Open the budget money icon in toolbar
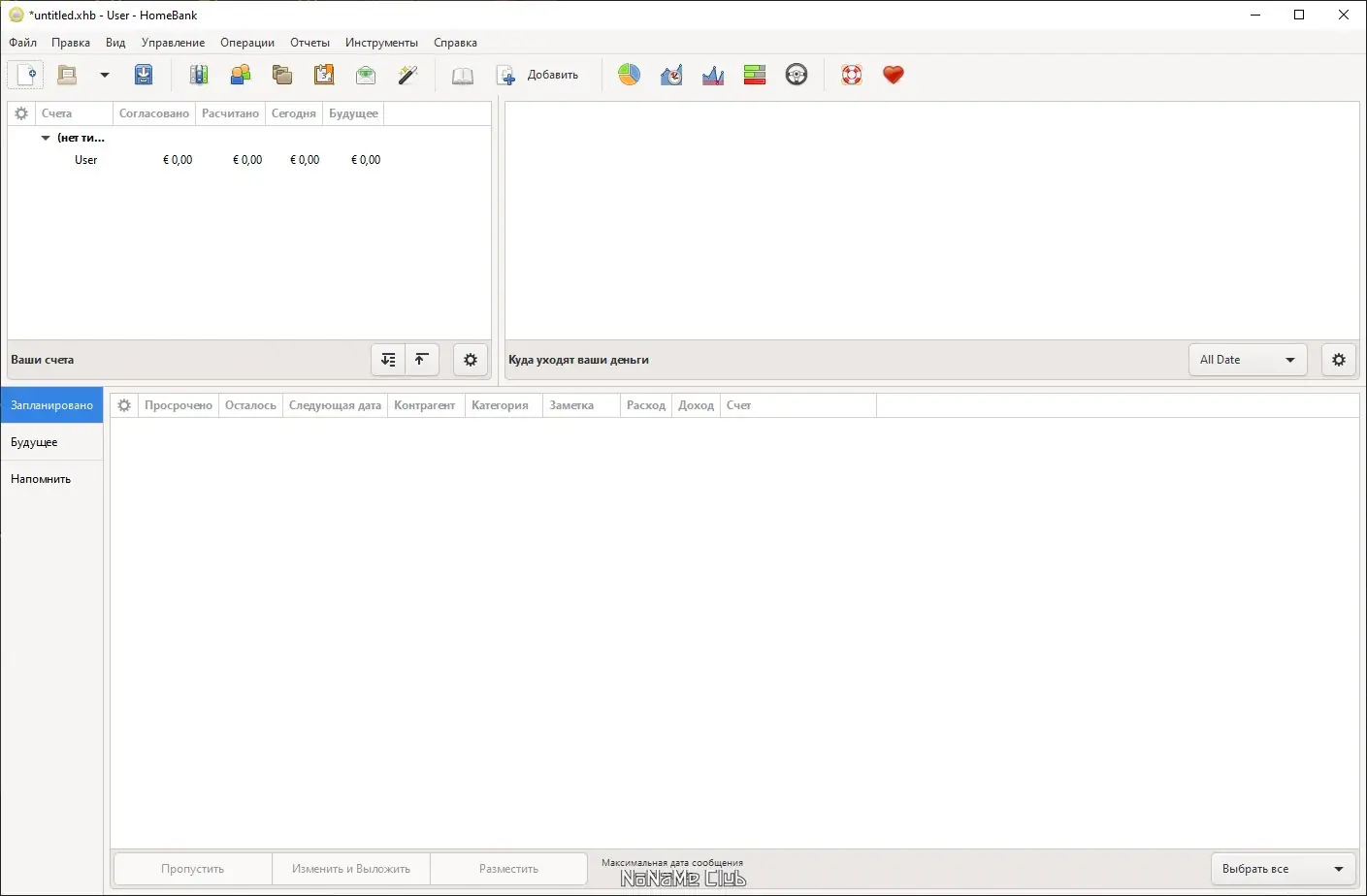 click(366, 75)
